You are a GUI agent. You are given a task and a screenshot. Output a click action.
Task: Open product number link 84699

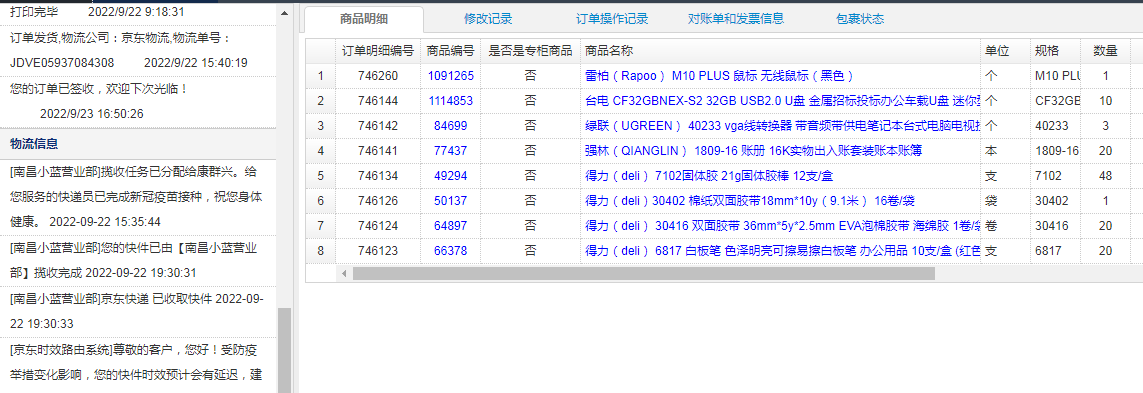click(450, 126)
